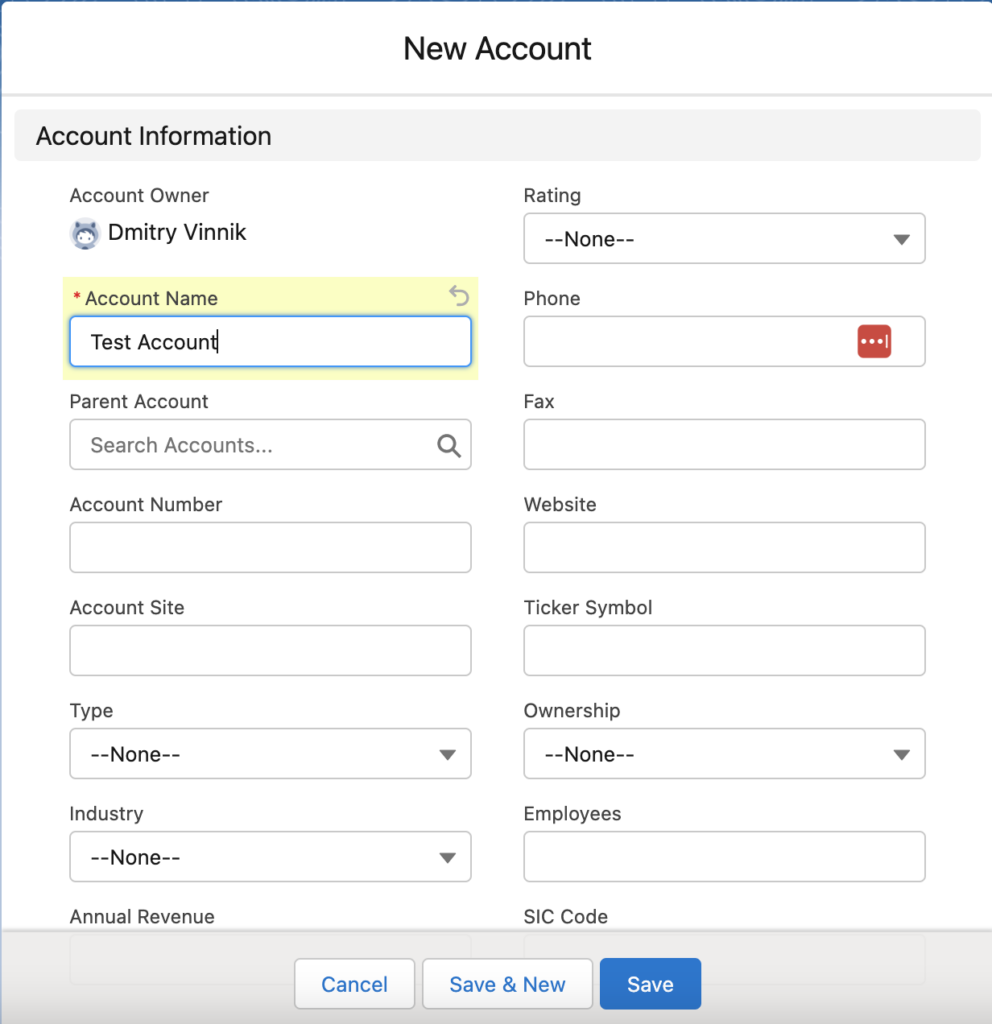Click the Employees input field
Viewport: 992px width, 1024px height.
724,857
